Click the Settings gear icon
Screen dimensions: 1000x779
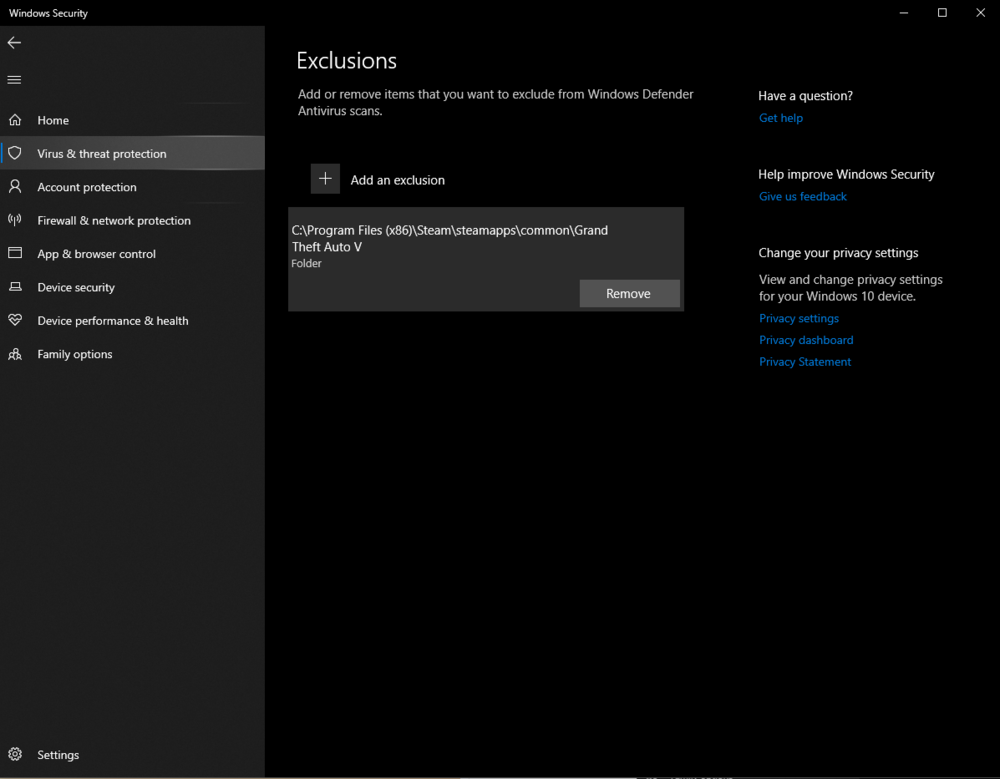[x=15, y=755]
